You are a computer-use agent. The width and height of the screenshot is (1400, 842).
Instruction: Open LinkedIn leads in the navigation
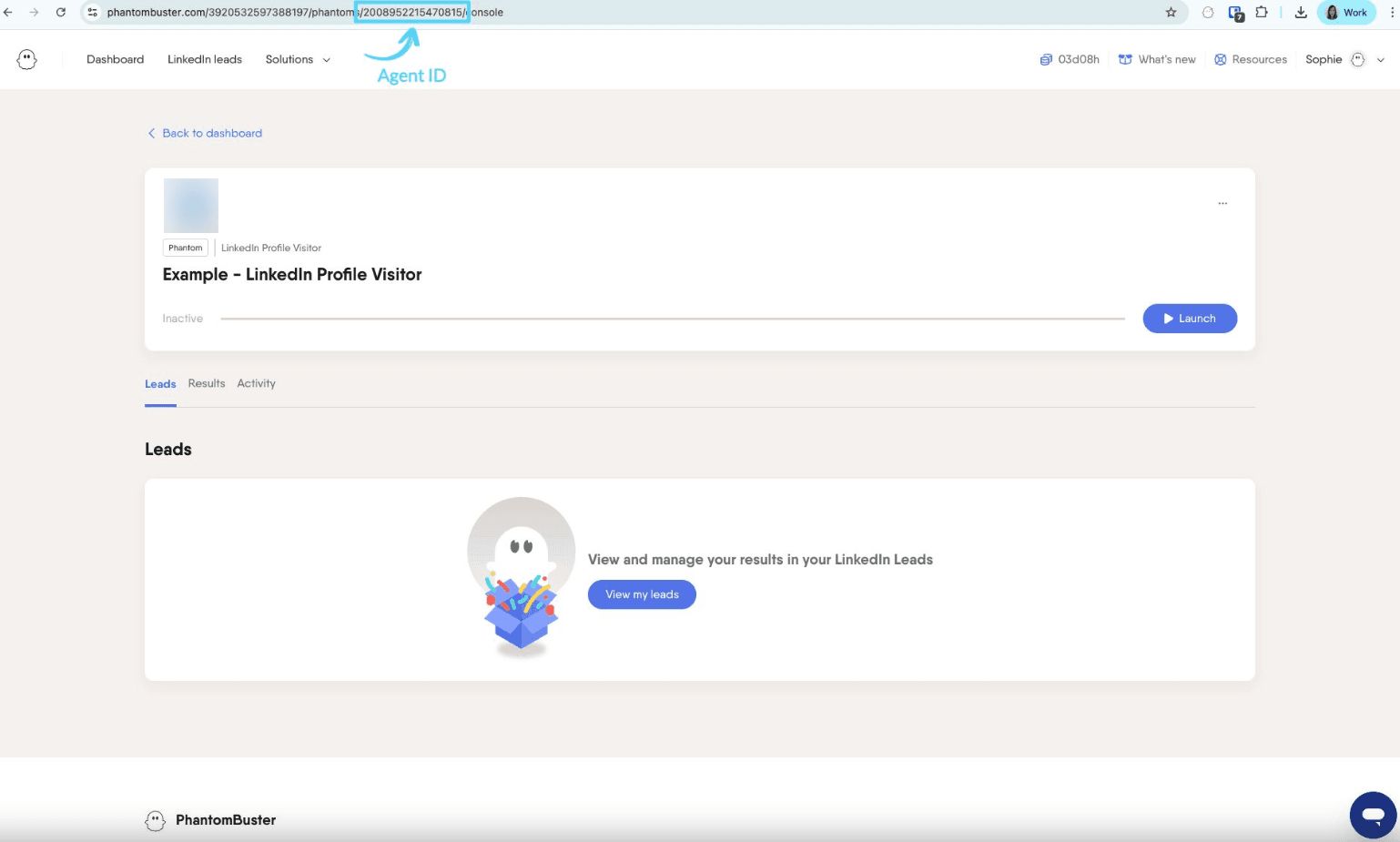[x=205, y=59]
